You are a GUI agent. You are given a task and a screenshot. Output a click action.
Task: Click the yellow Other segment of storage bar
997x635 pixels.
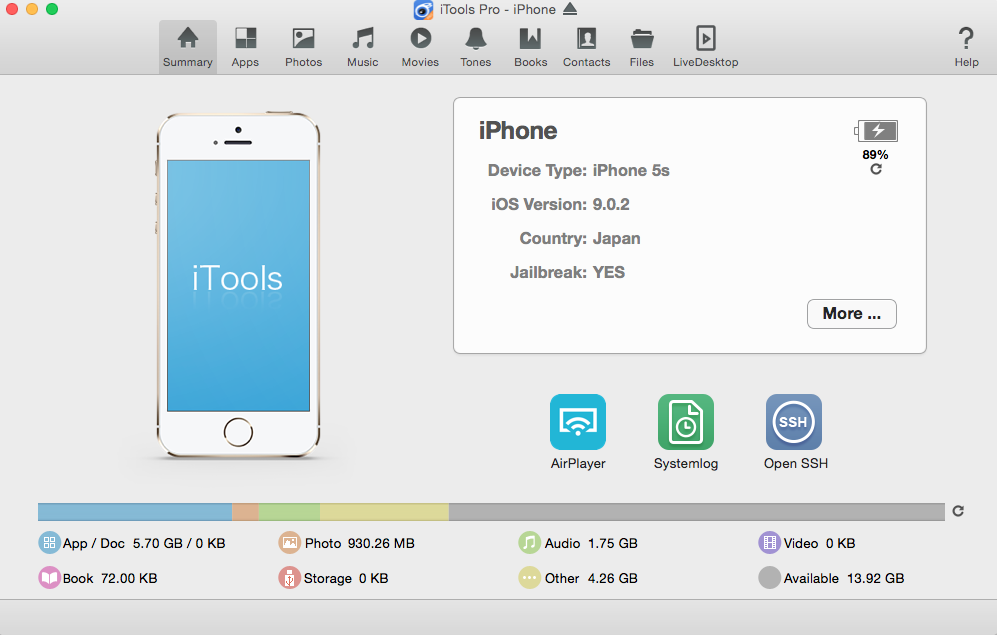384,512
